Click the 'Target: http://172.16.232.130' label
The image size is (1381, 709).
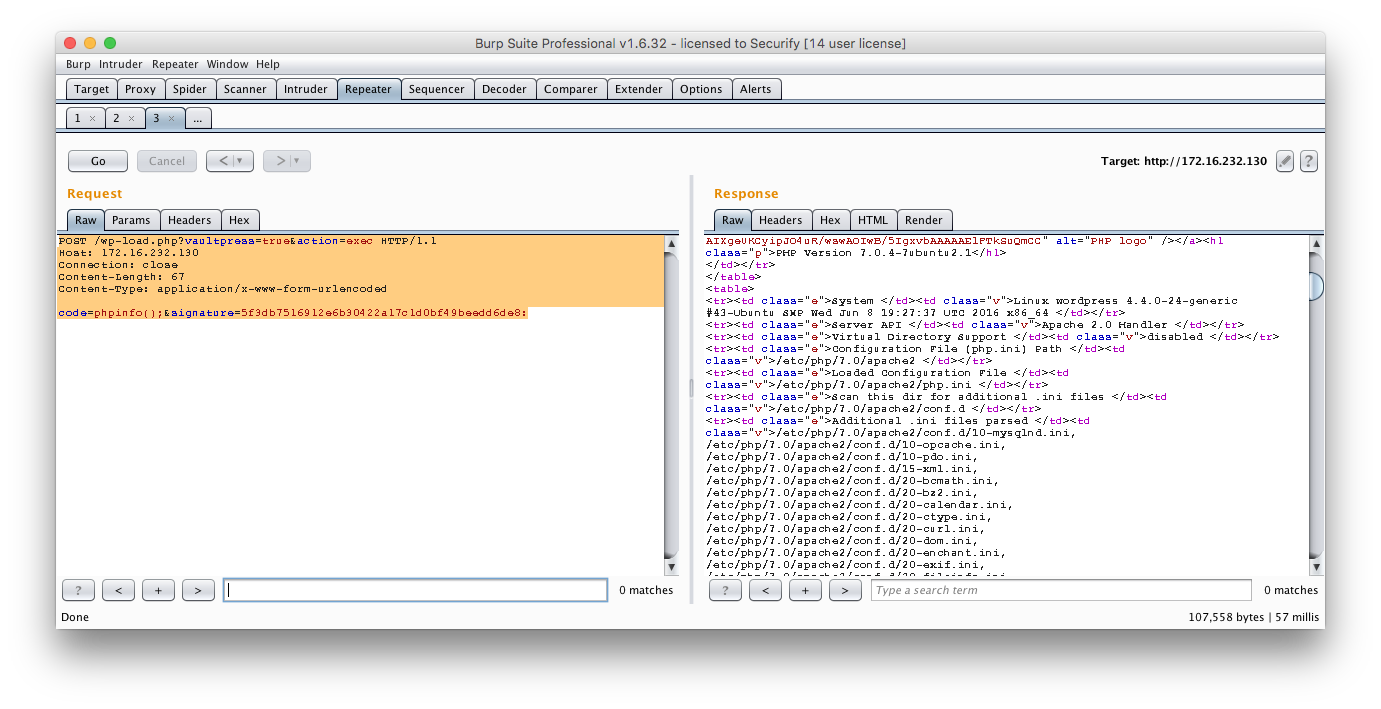(x=1184, y=161)
